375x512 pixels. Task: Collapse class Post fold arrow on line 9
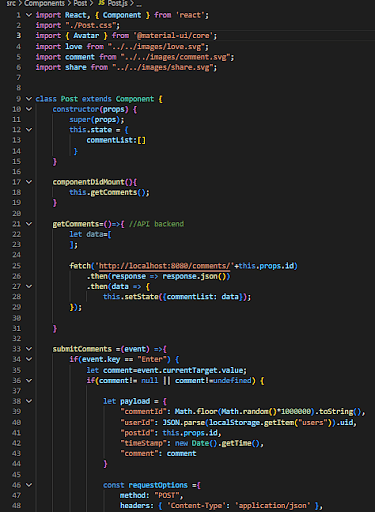[29, 99]
